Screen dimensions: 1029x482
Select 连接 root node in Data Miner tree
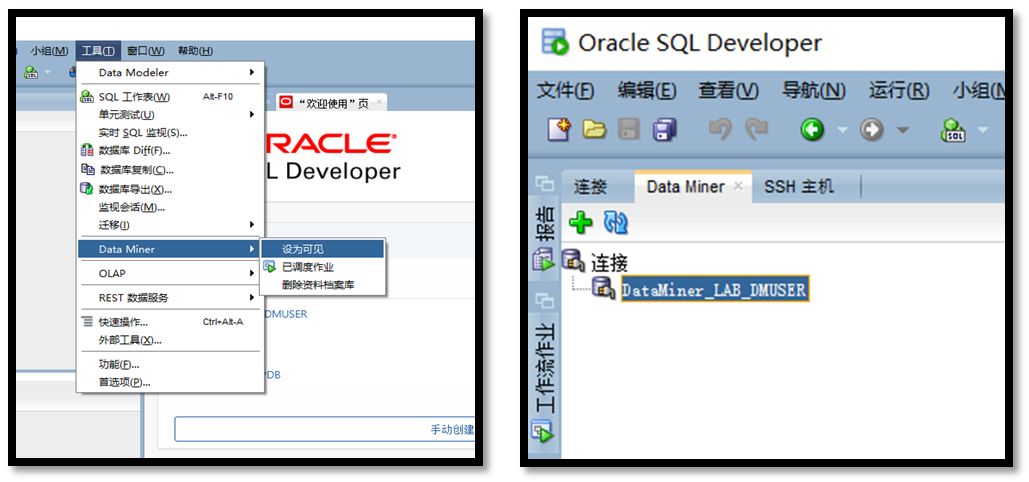[610, 262]
